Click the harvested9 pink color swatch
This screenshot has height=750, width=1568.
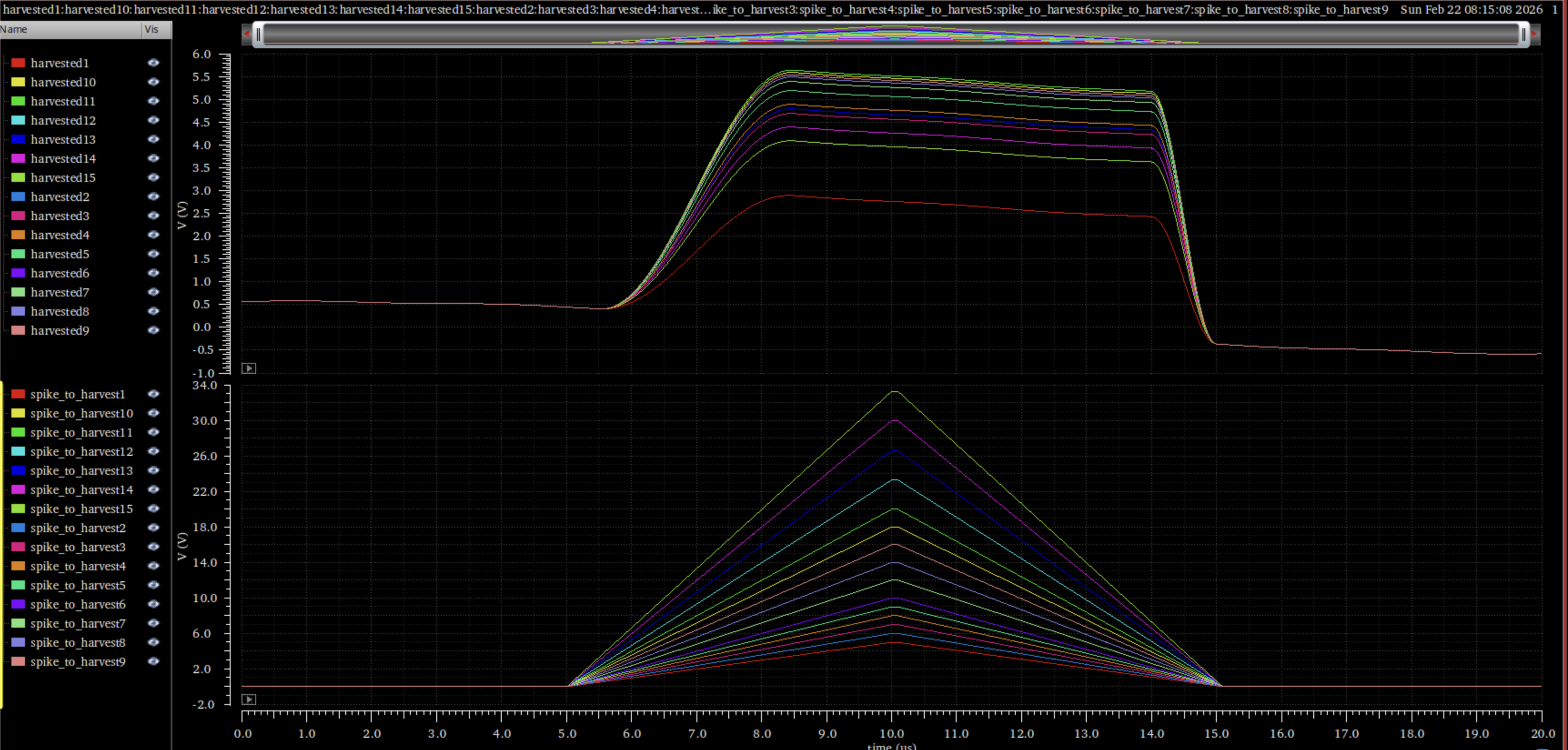coord(18,331)
